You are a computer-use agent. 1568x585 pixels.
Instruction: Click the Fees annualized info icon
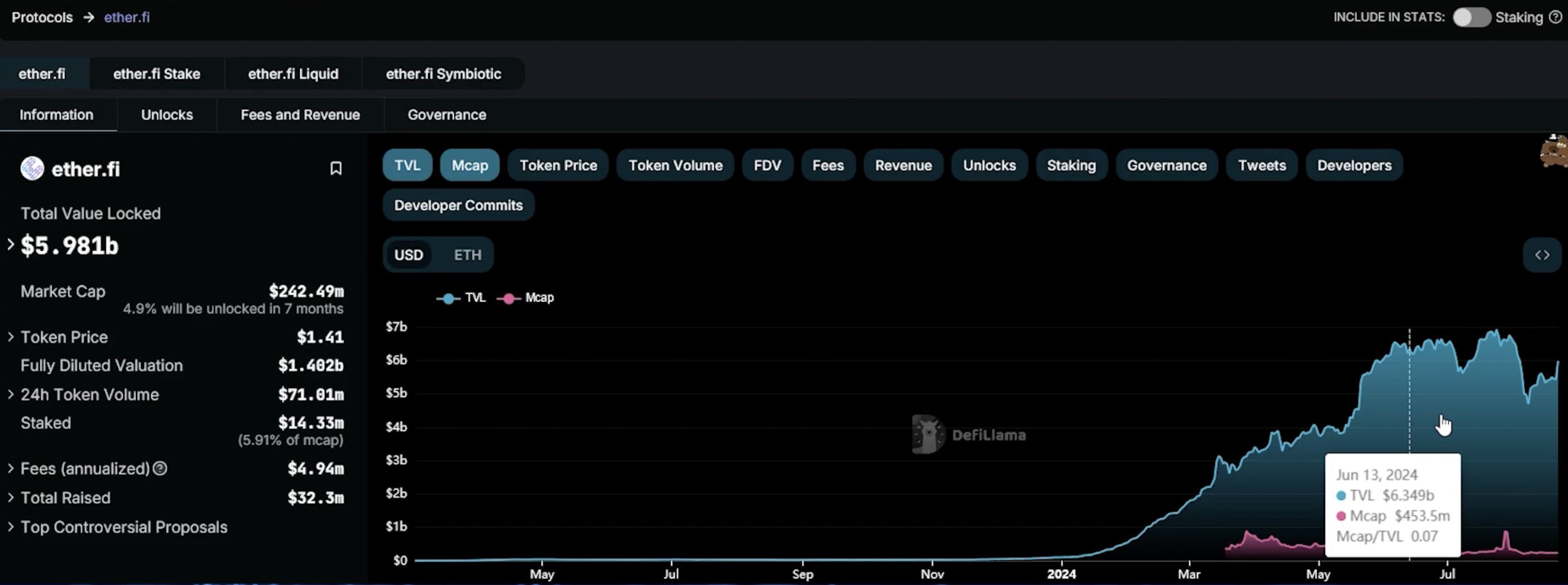tap(160, 469)
